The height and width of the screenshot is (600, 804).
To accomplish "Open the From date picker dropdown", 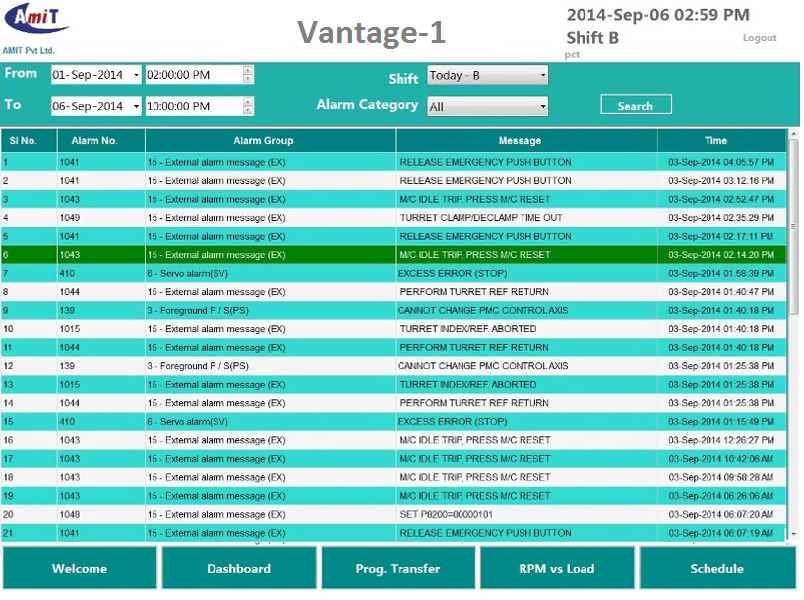I will click(x=136, y=75).
